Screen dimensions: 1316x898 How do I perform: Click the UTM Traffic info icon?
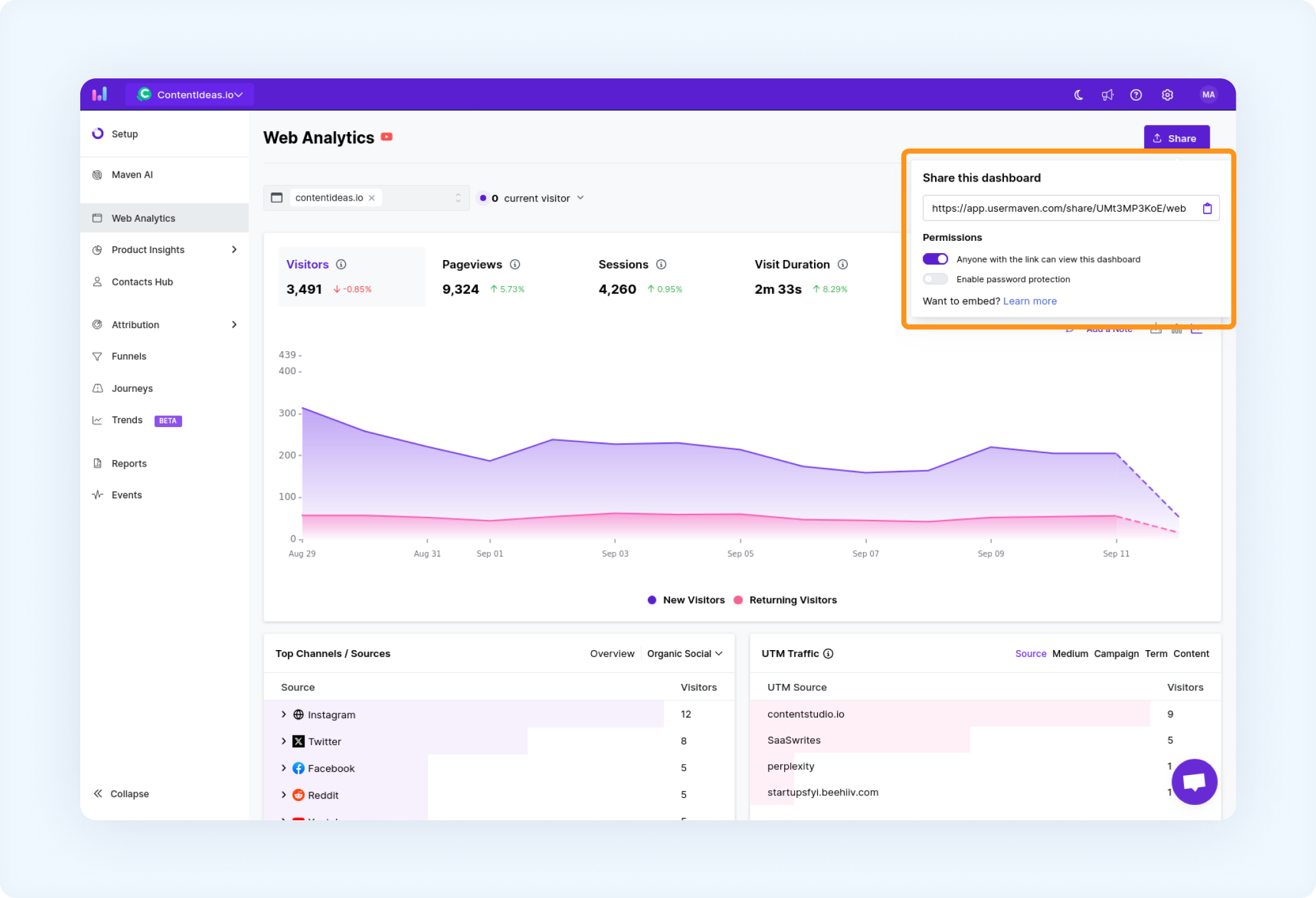tap(828, 653)
